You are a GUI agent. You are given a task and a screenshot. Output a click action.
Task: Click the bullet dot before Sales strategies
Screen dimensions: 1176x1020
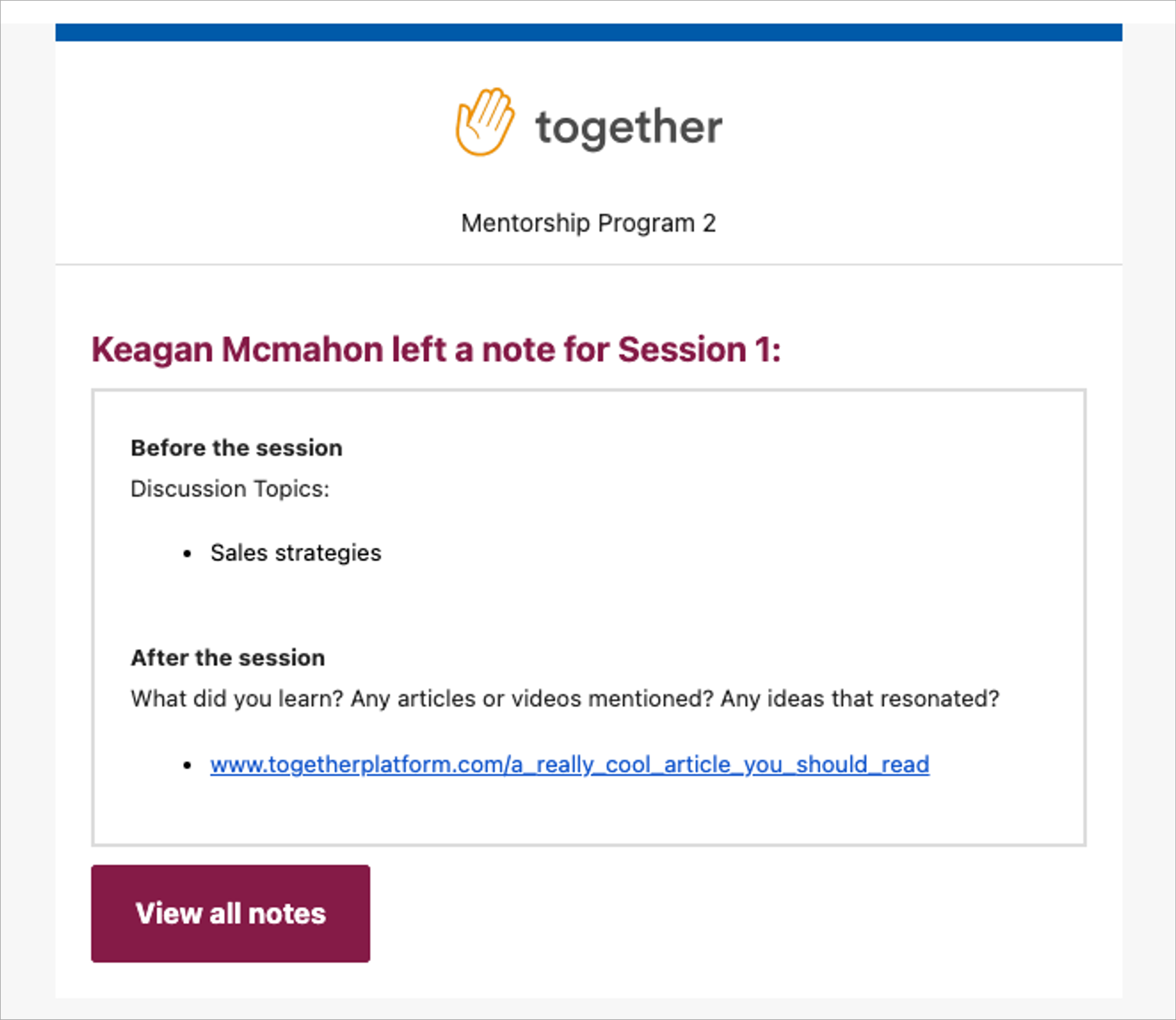click(x=187, y=554)
